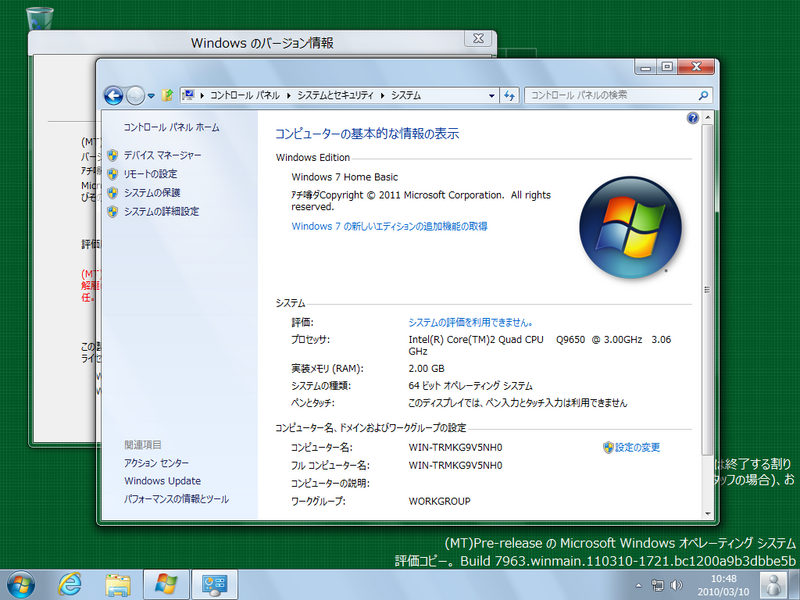Image resolution: width=800 pixels, height=600 pixels.
Task: Open システムの詳細設定 link
Action: click(161, 211)
